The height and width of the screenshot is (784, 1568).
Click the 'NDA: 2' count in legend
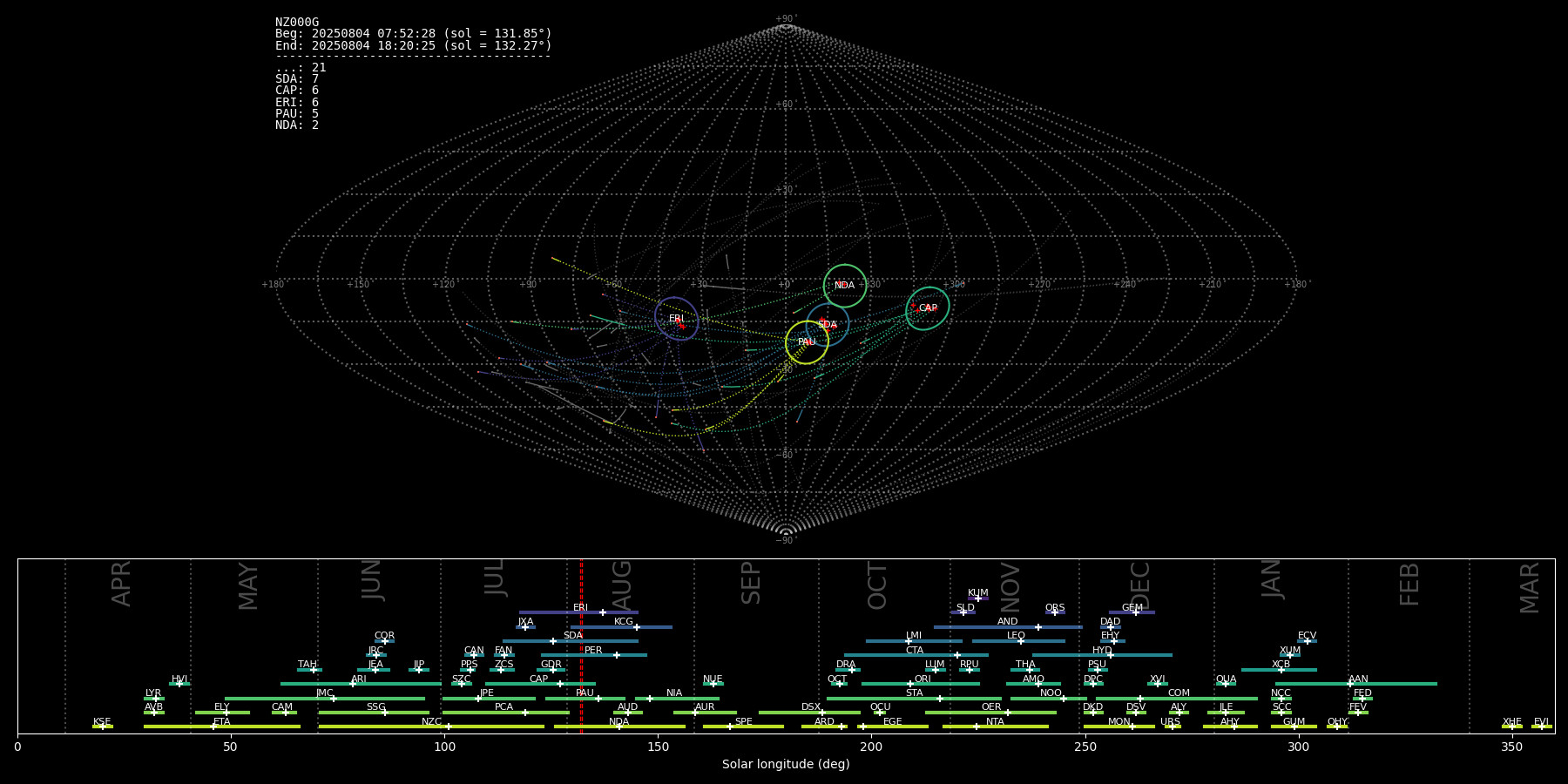coord(297,125)
